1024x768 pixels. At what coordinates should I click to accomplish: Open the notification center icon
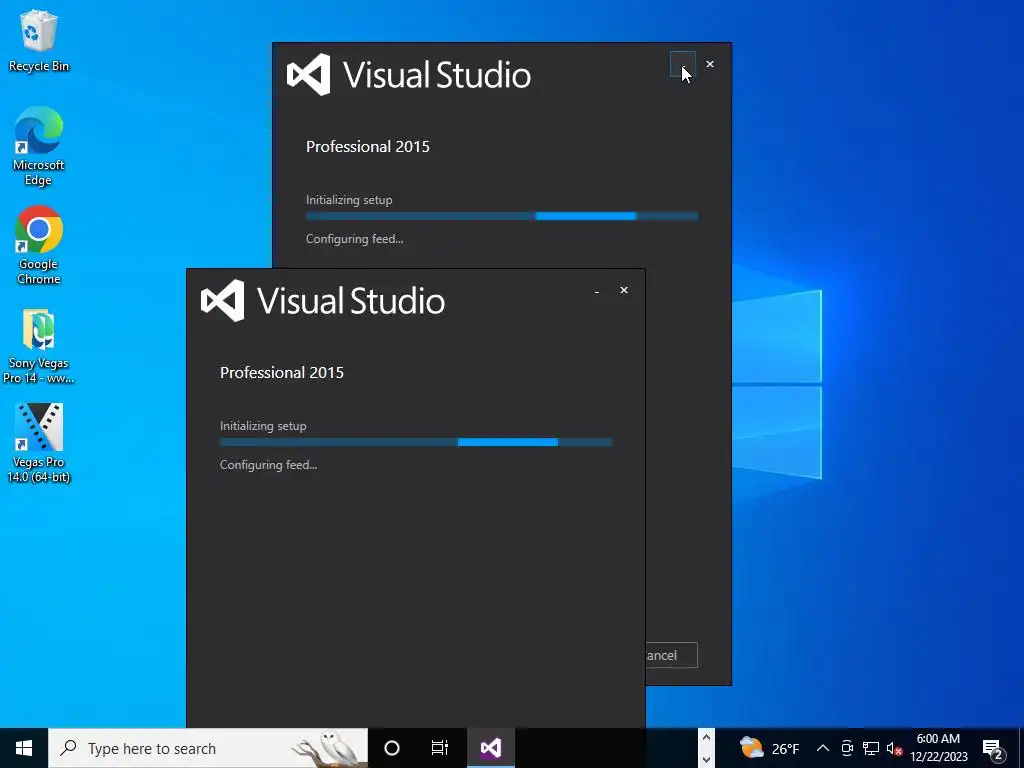pos(993,748)
